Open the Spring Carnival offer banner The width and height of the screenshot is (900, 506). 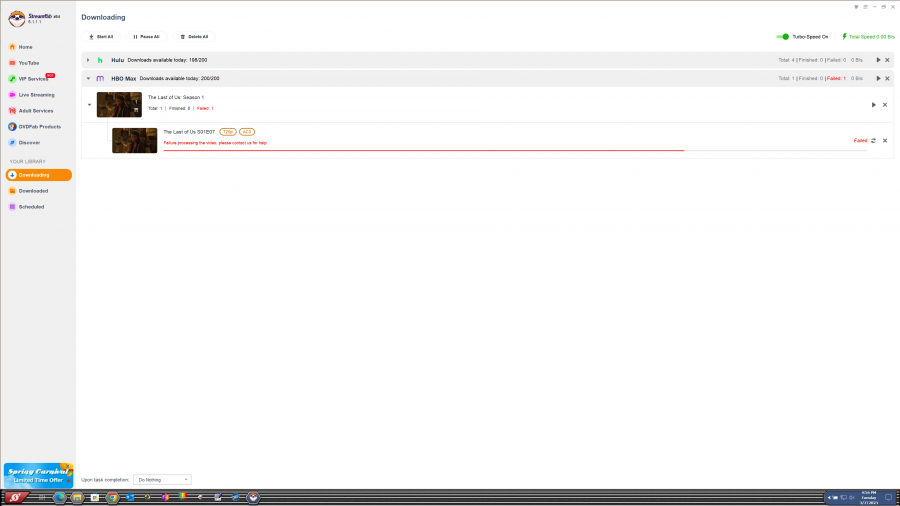click(x=38, y=476)
